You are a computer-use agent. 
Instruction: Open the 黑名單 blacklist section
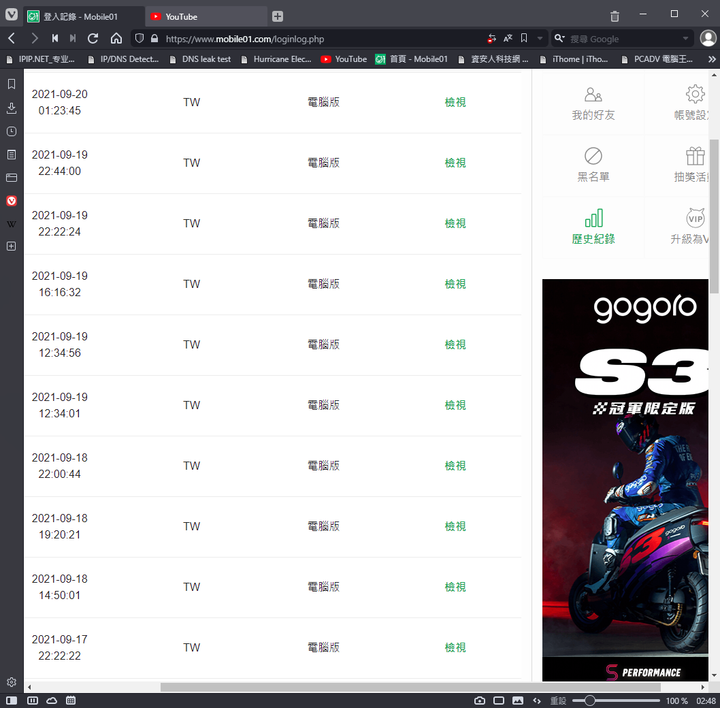tap(593, 165)
